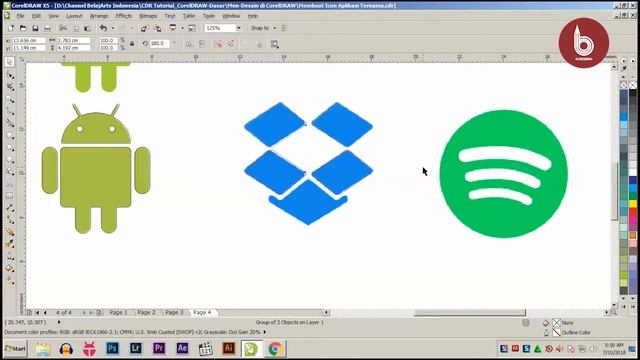Click the horizontal scrollbar thumb

[470, 313]
